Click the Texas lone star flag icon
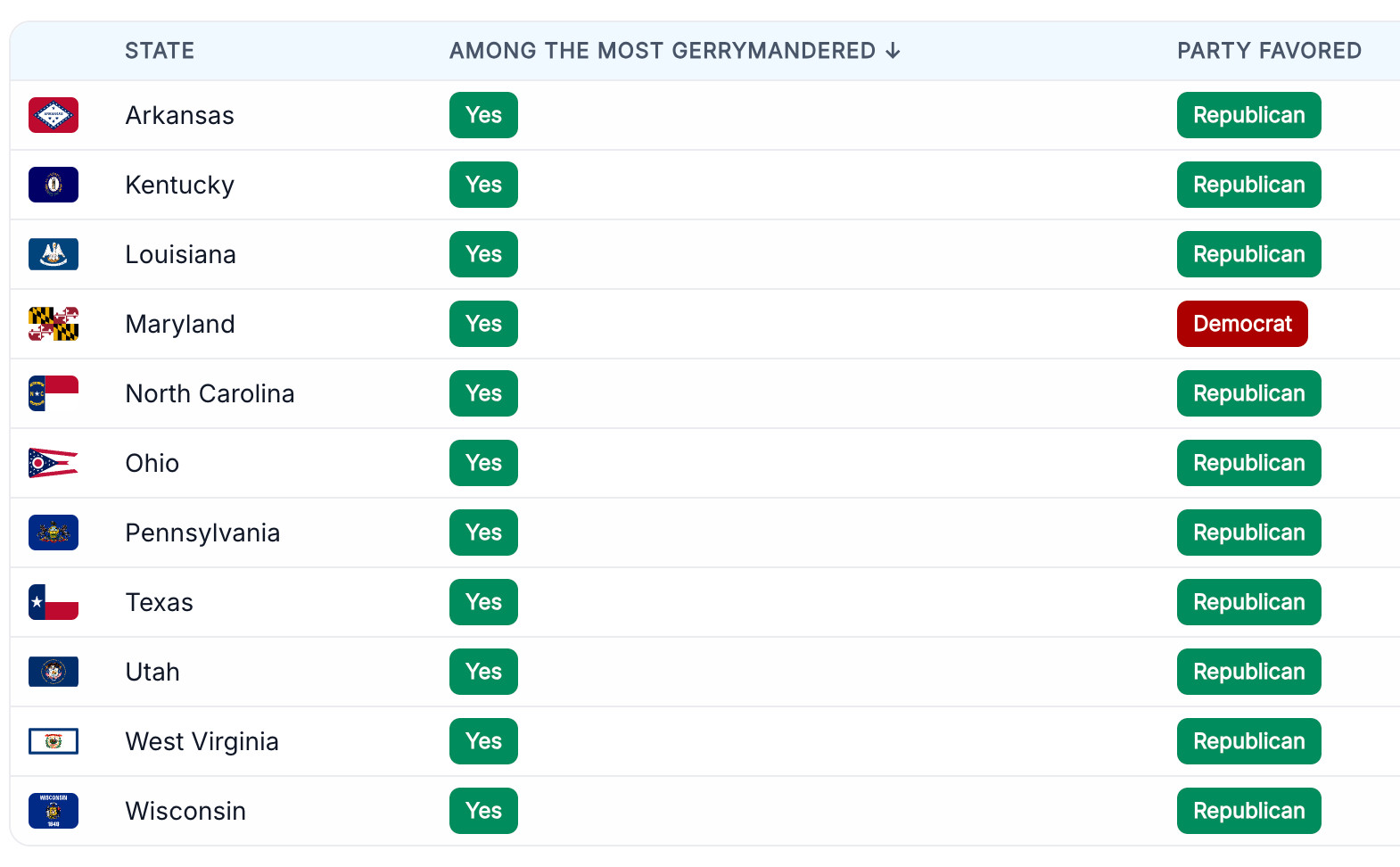This screenshot has height=867, width=1400. point(54,602)
